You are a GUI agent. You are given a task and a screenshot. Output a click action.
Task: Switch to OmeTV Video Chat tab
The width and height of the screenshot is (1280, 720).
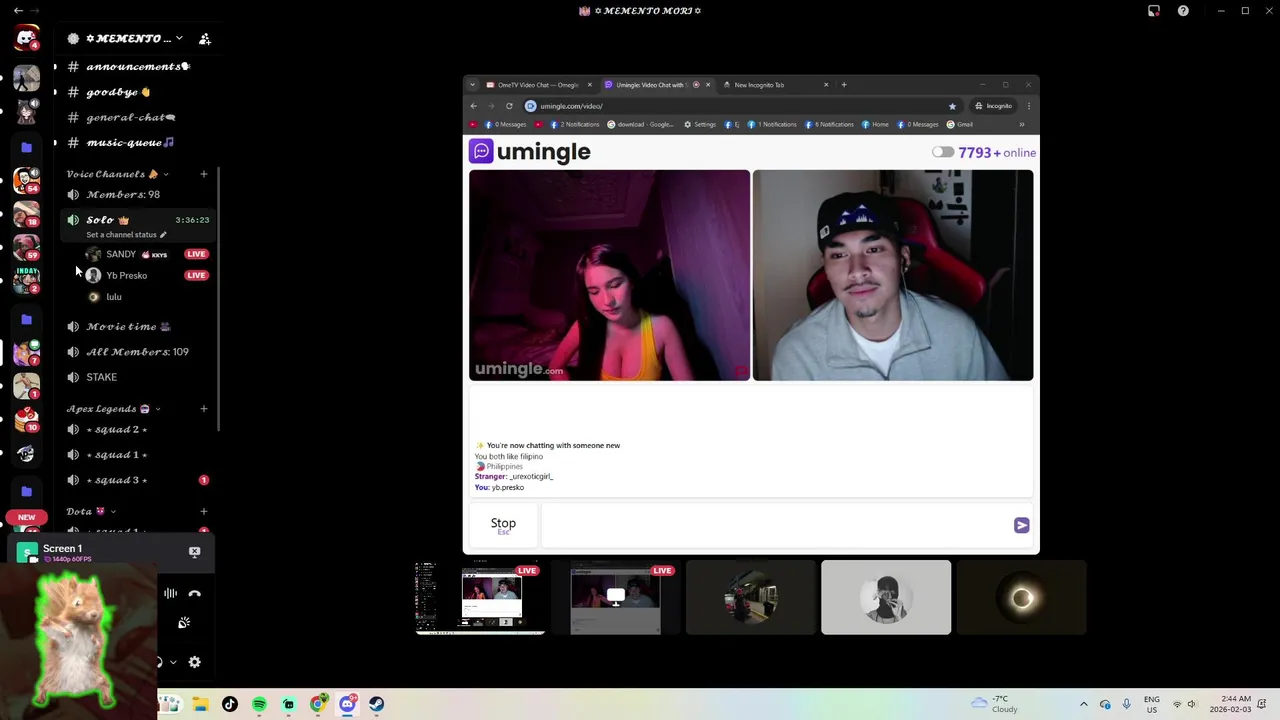538,85
